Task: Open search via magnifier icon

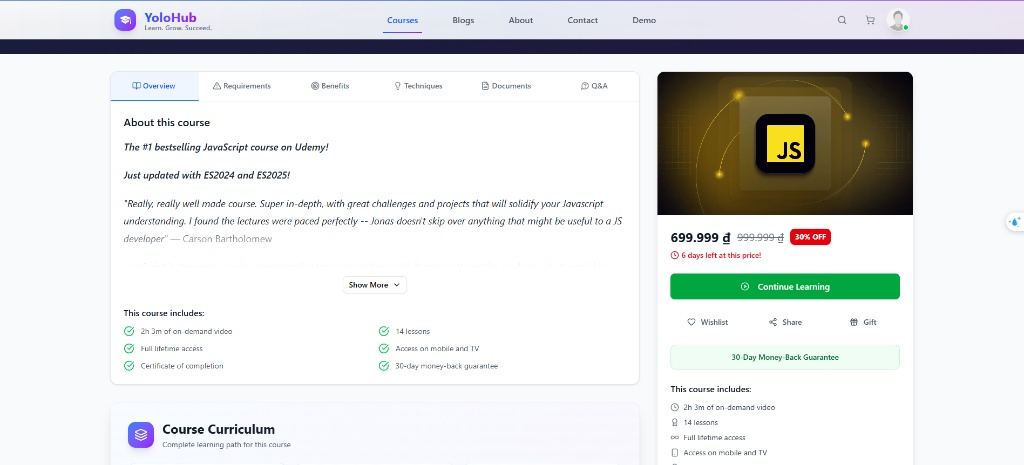Action: 842,20
